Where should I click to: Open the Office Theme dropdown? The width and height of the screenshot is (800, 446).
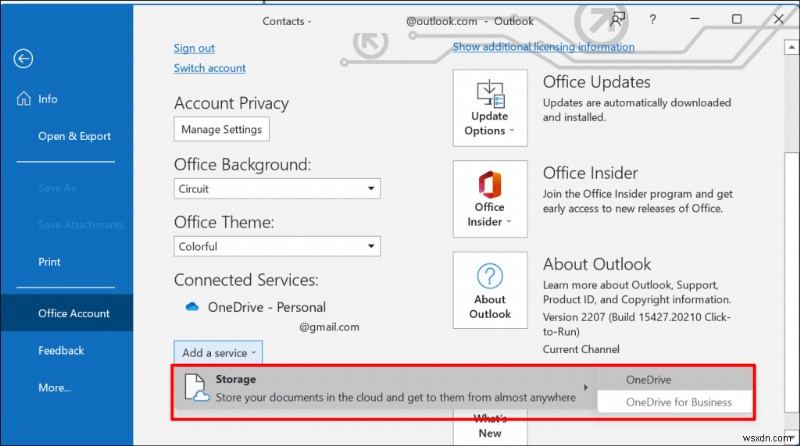pos(277,246)
